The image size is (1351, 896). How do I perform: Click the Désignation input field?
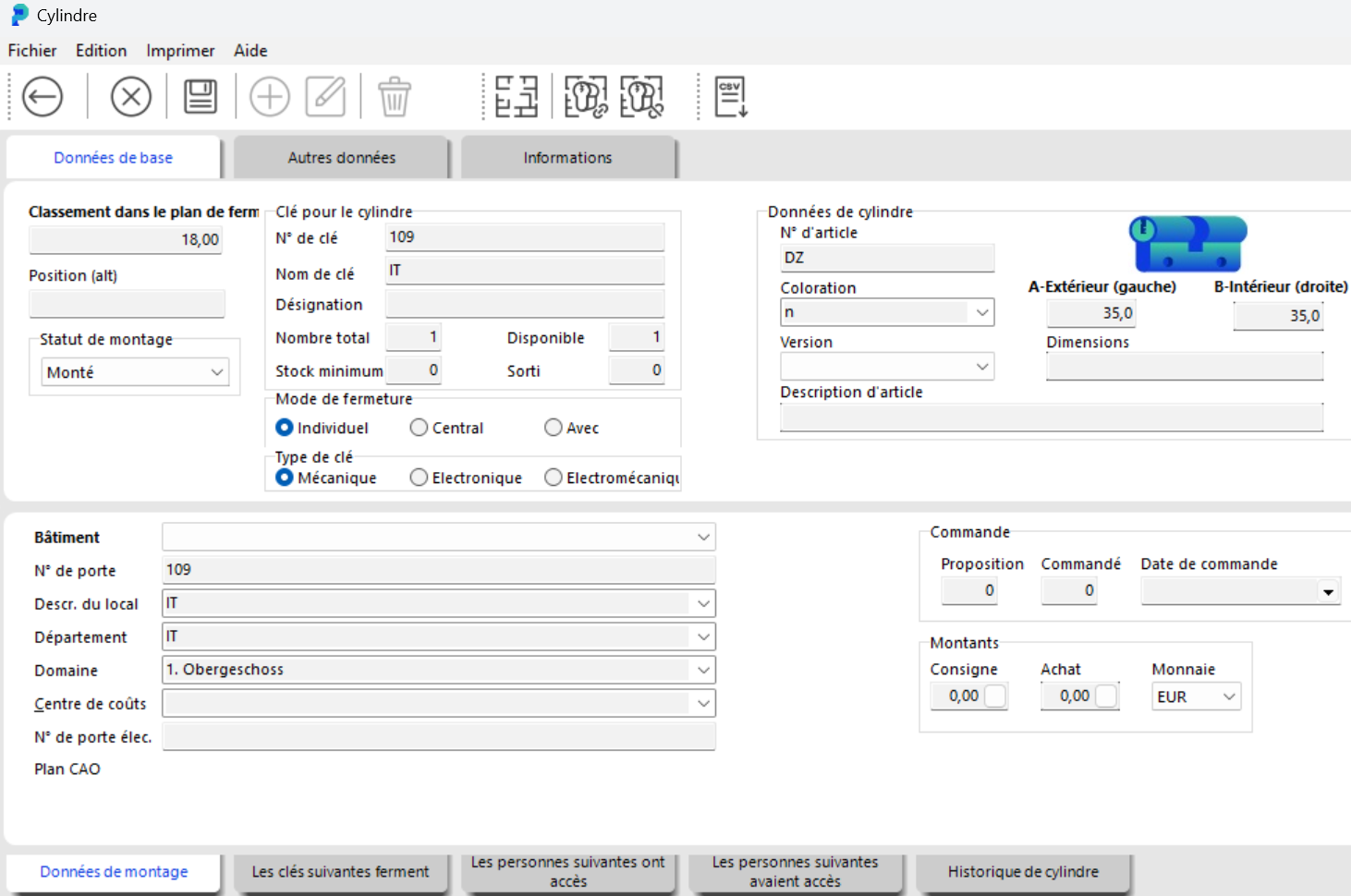[x=524, y=305]
